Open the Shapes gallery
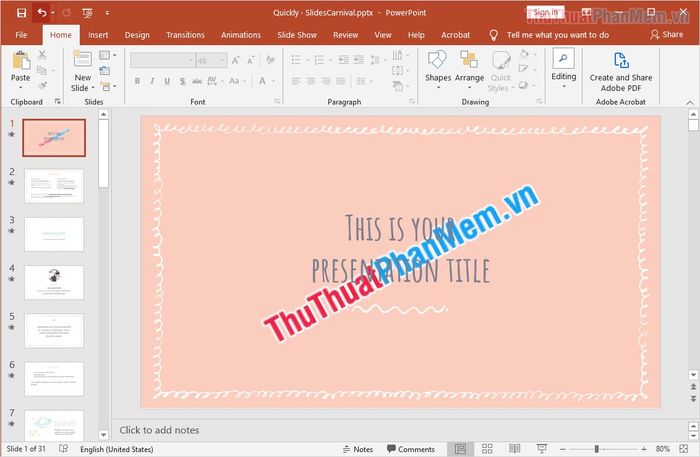Screen dimensions: 700x457 click(438, 69)
